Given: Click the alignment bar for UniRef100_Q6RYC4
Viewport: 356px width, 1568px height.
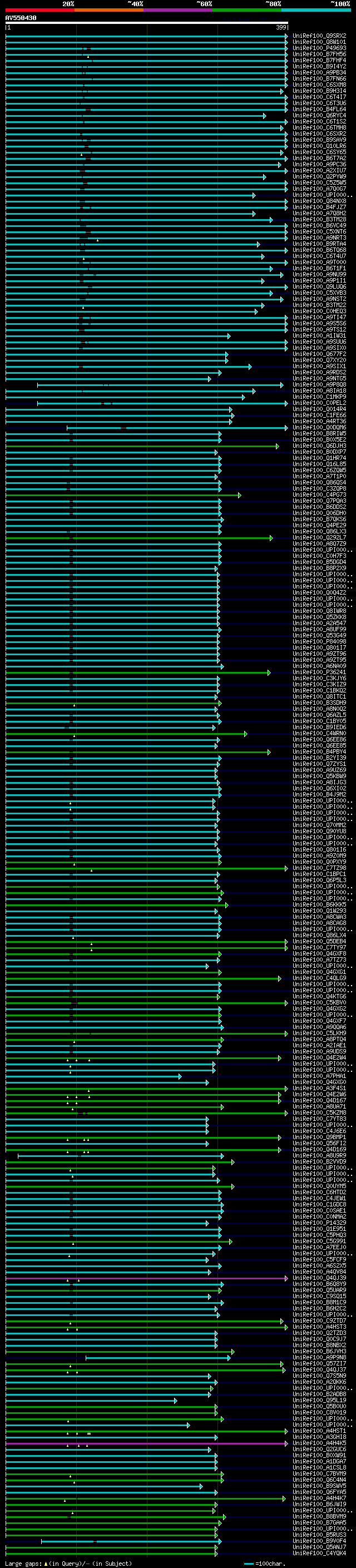Looking at the screenshot, I should coord(136,116).
